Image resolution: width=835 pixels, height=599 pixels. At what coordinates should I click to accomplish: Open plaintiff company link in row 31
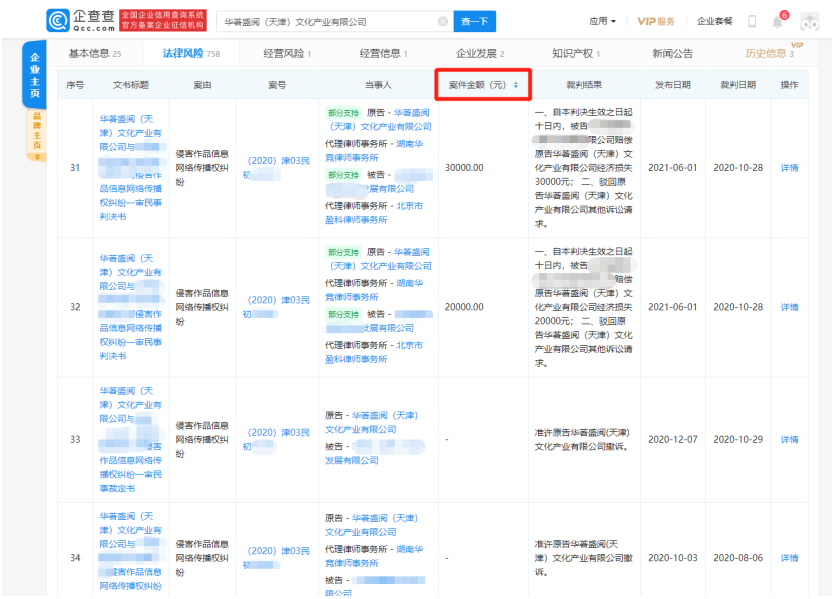coord(381,120)
